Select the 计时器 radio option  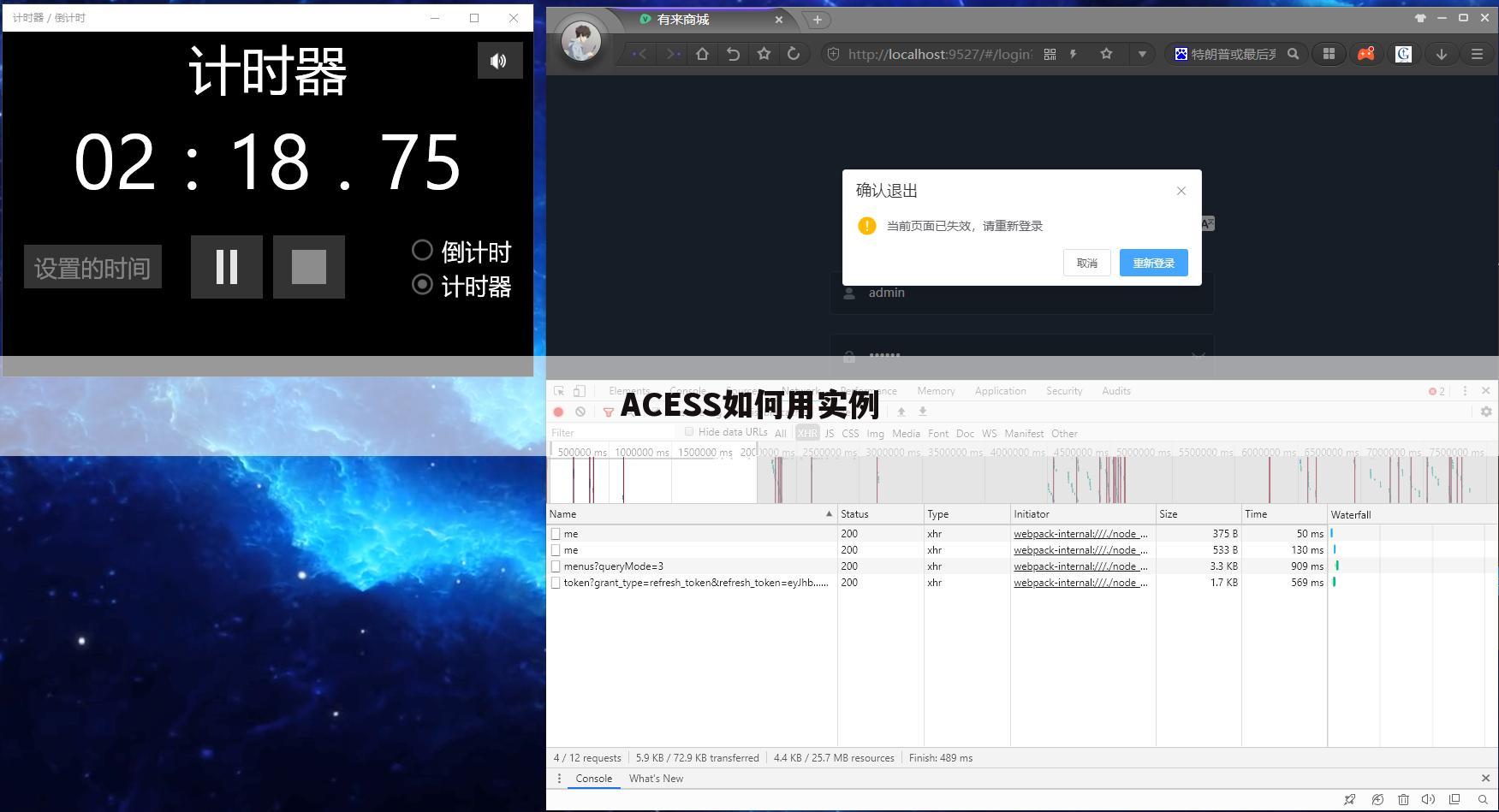[422, 285]
